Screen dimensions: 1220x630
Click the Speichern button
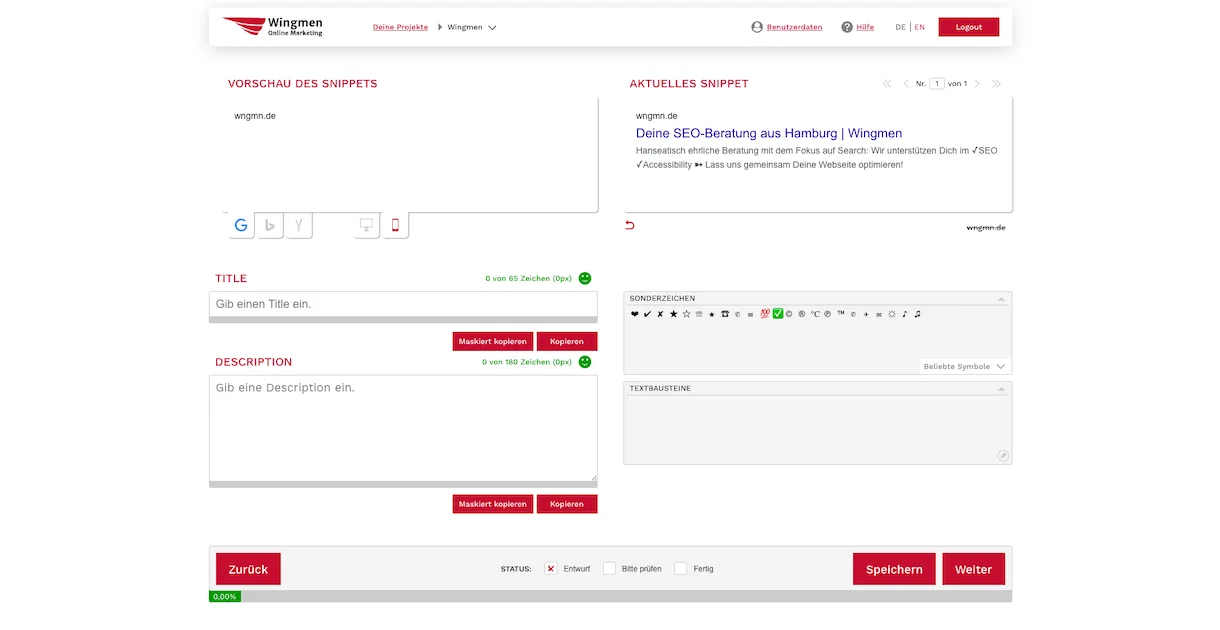pos(893,568)
